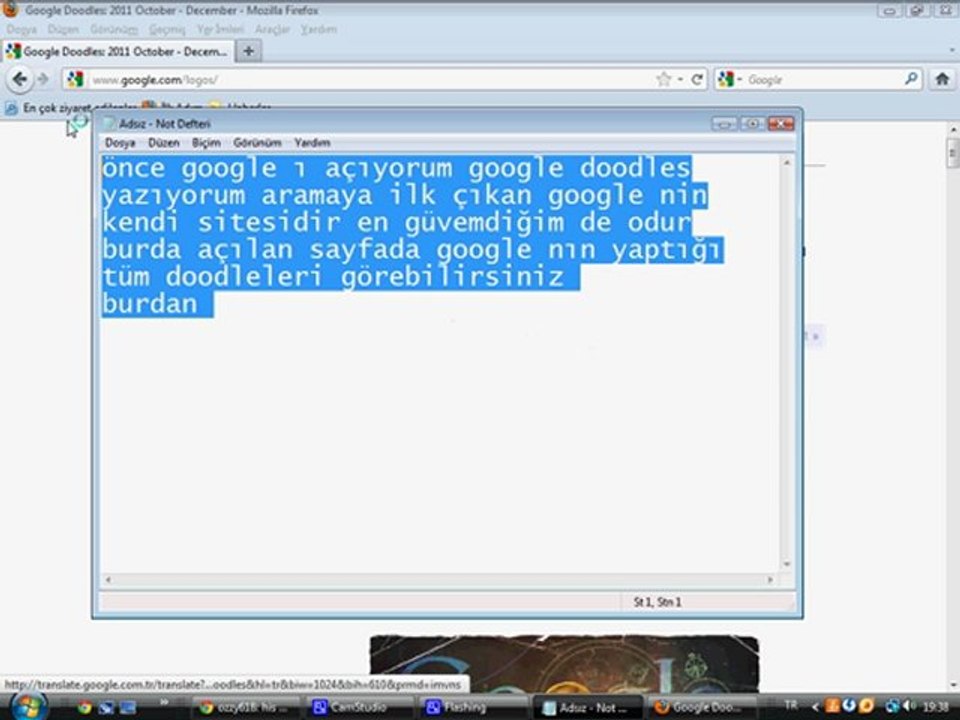Select the Google Doodles browser tab

(118, 51)
